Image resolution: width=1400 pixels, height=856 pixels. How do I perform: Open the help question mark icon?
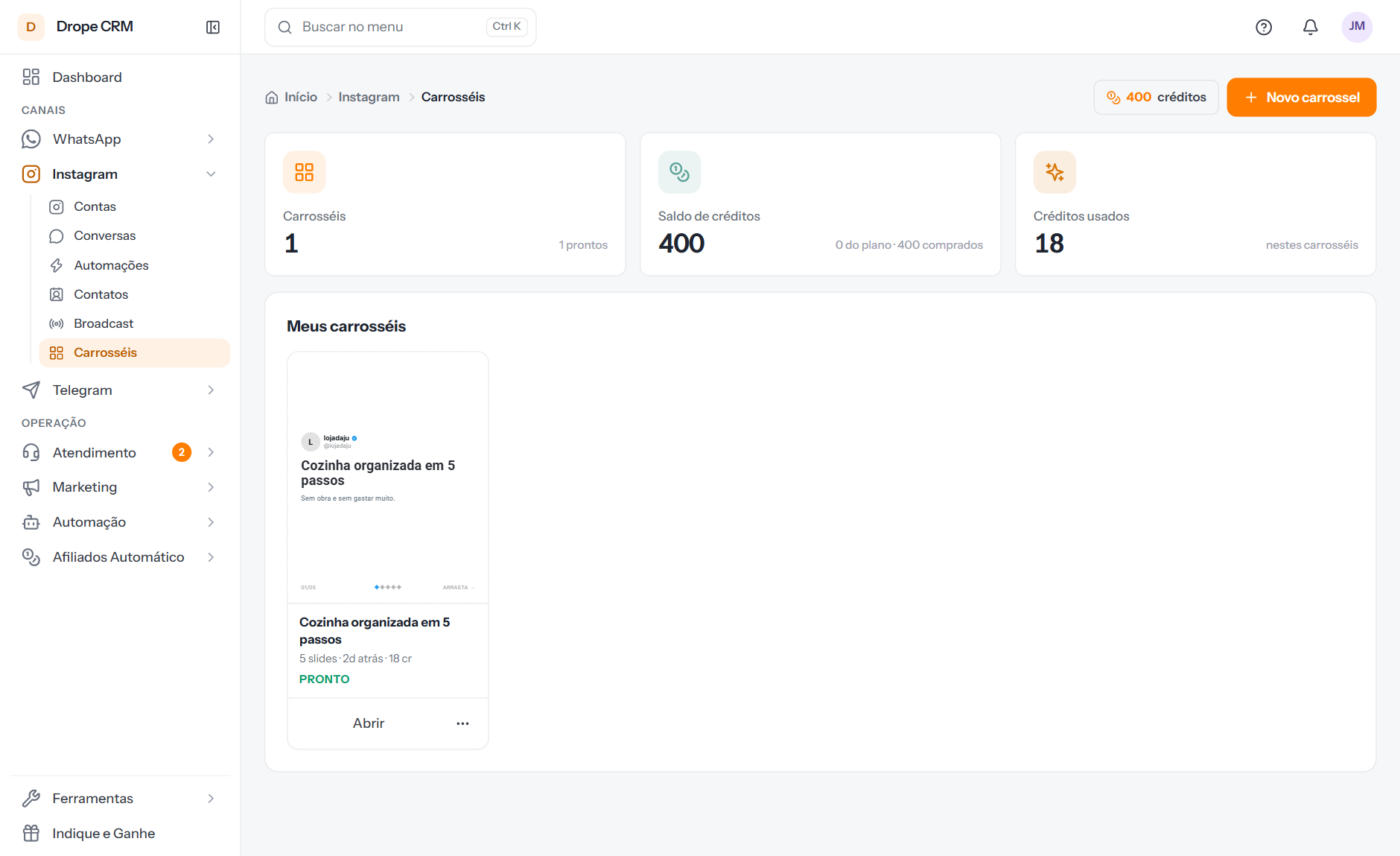click(1264, 27)
